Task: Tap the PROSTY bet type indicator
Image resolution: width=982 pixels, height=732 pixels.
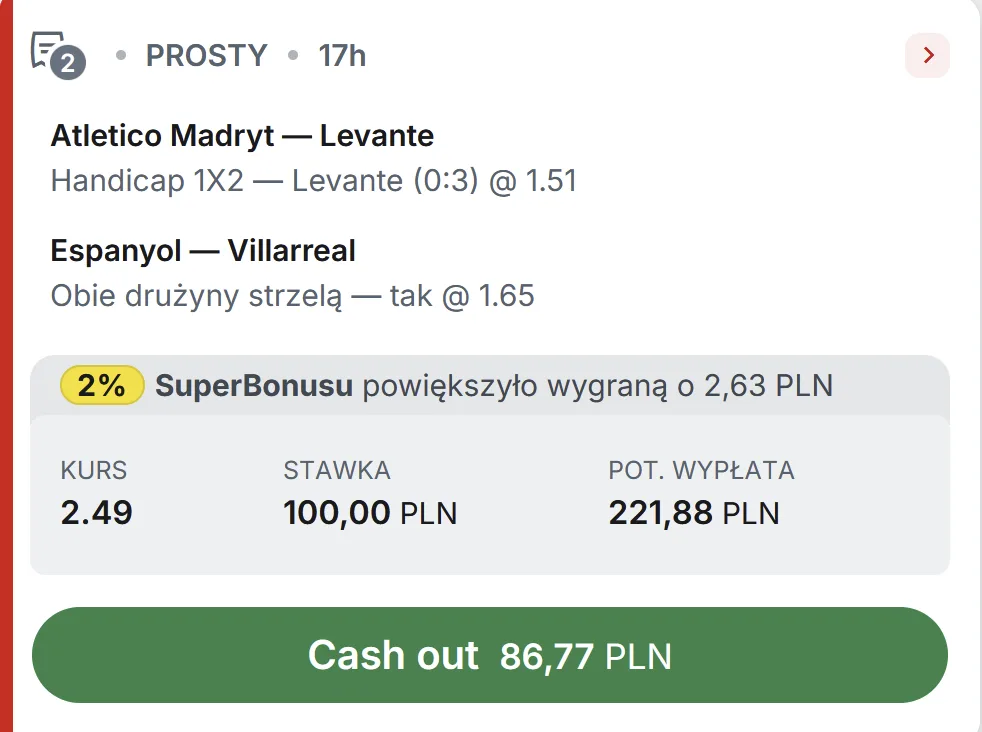Action: click(206, 56)
